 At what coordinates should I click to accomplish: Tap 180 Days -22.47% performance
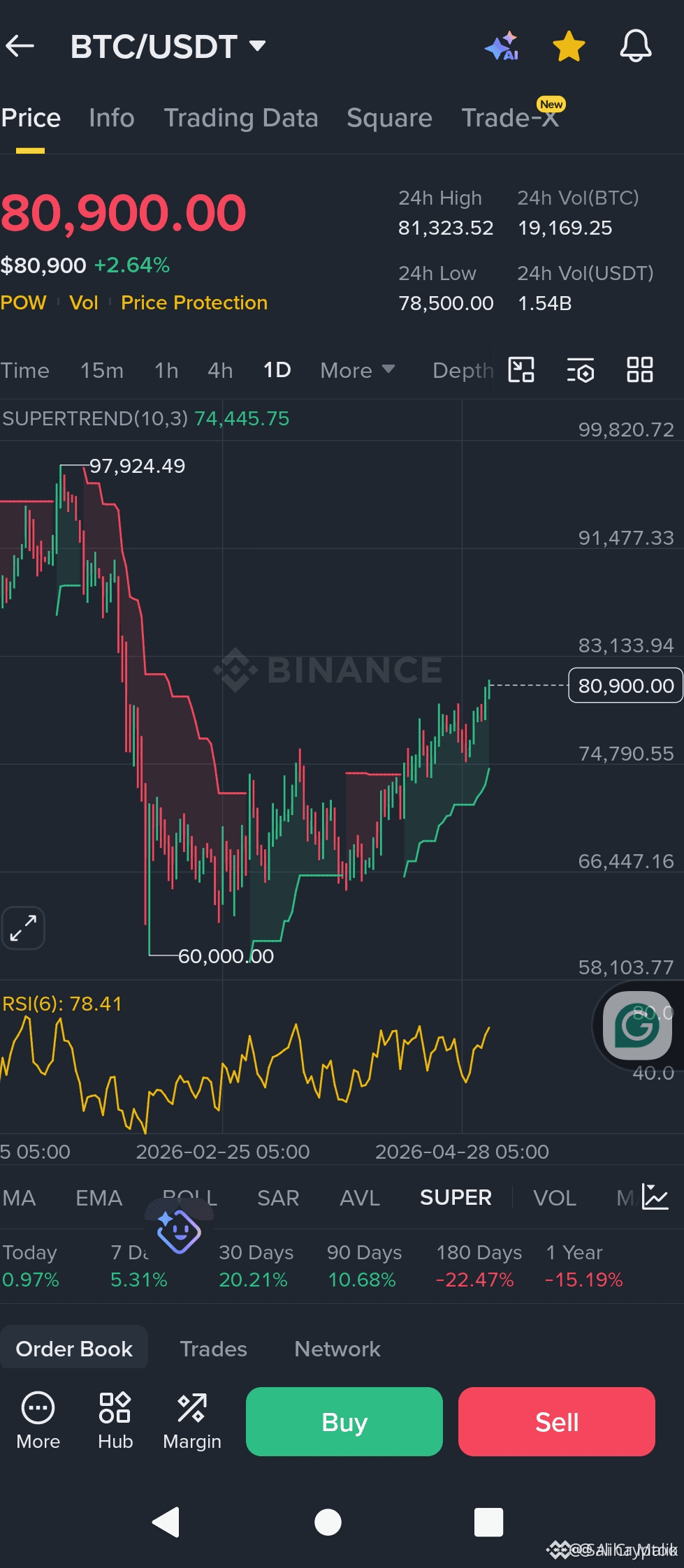pyautogui.click(x=479, y=1266)
